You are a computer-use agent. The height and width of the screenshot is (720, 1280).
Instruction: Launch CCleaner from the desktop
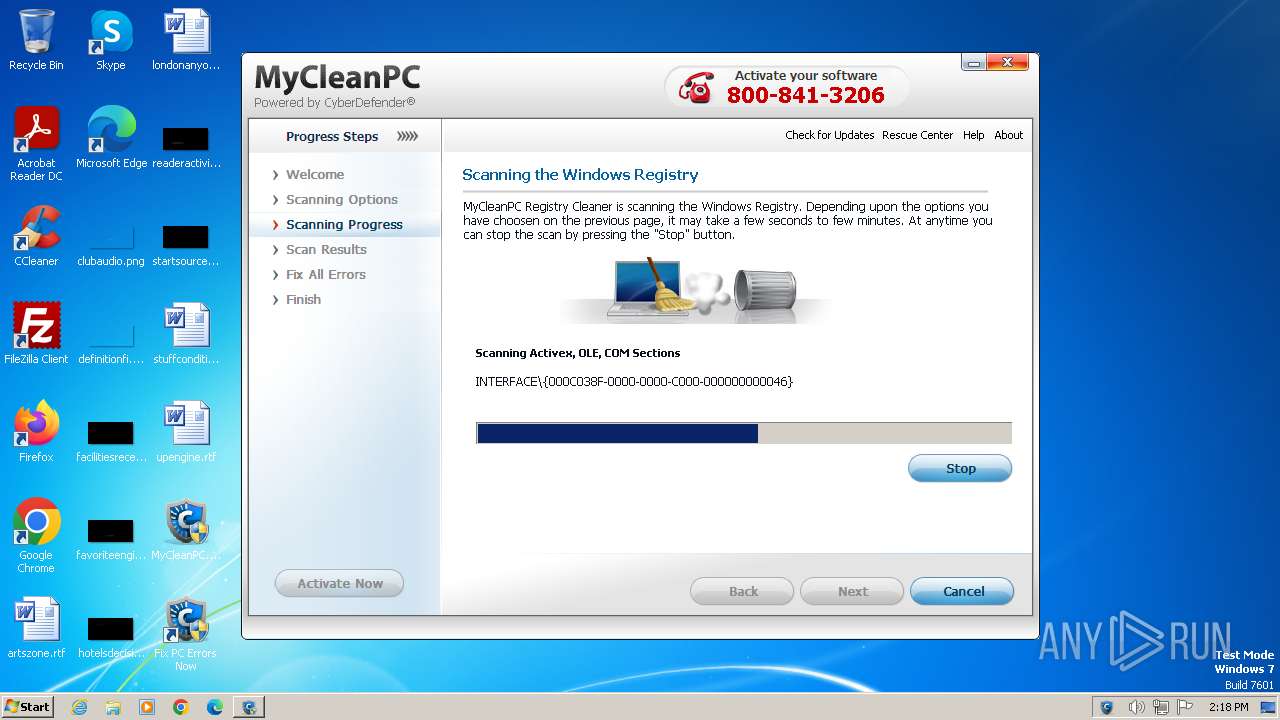tap(36, 236)
